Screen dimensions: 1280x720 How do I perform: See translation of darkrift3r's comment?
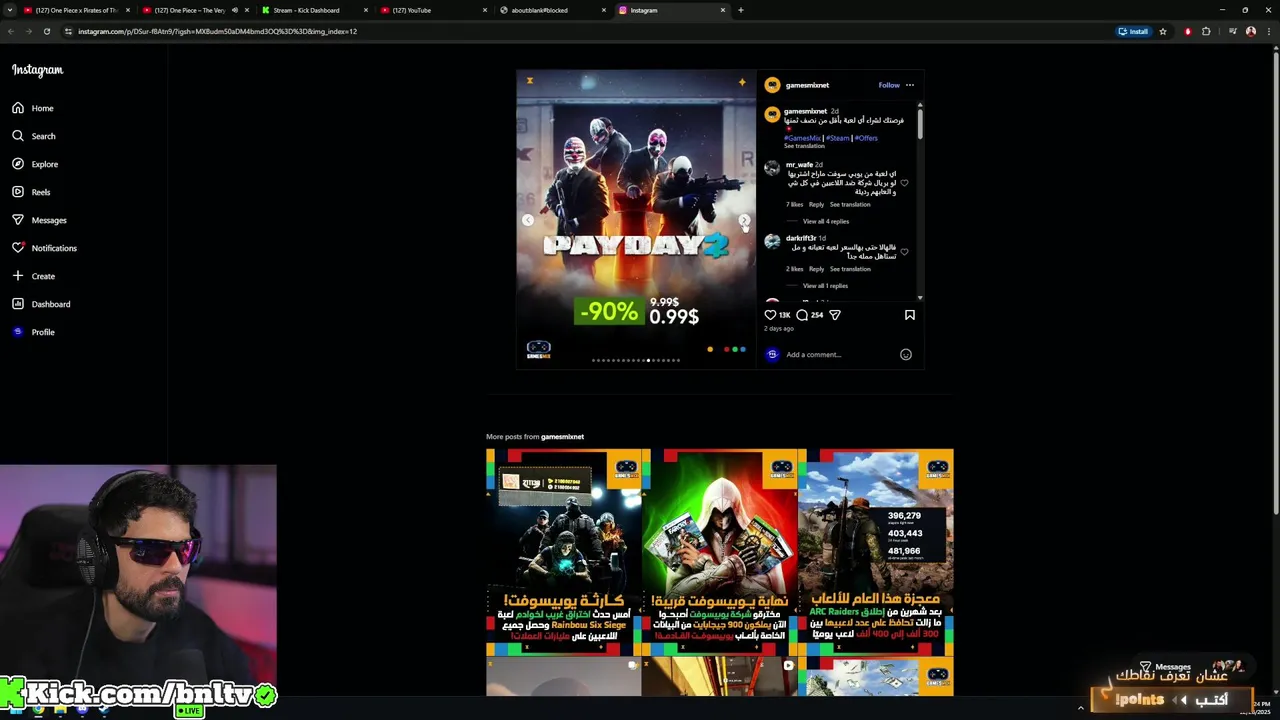tap(850, 269)
